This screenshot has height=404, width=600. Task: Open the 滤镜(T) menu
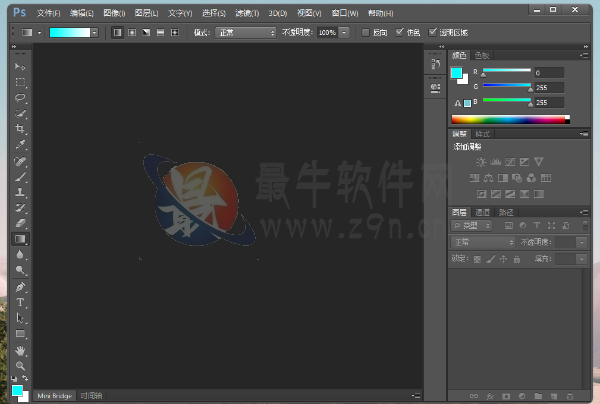247,13
